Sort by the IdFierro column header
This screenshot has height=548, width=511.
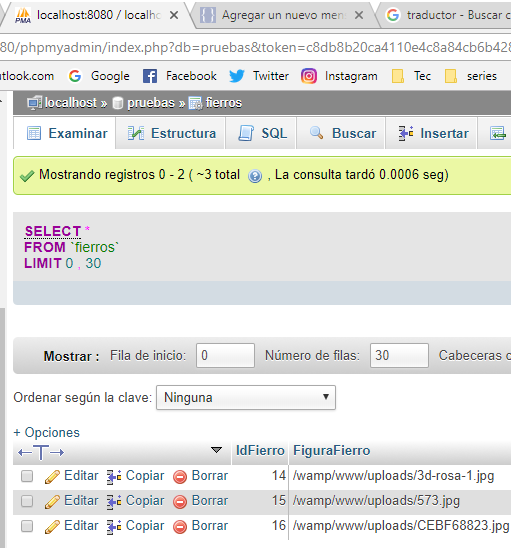click(x=260, y=450)
